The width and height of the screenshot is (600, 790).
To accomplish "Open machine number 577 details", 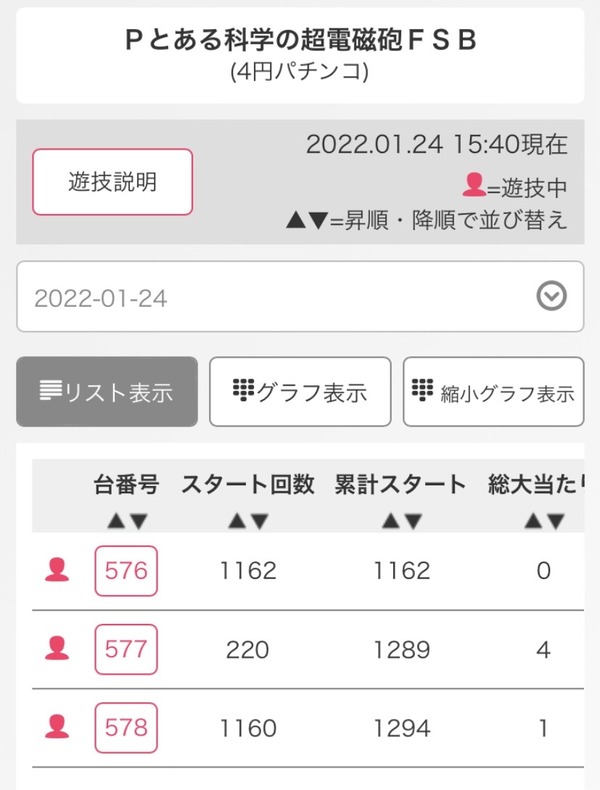I will (126, 649).
